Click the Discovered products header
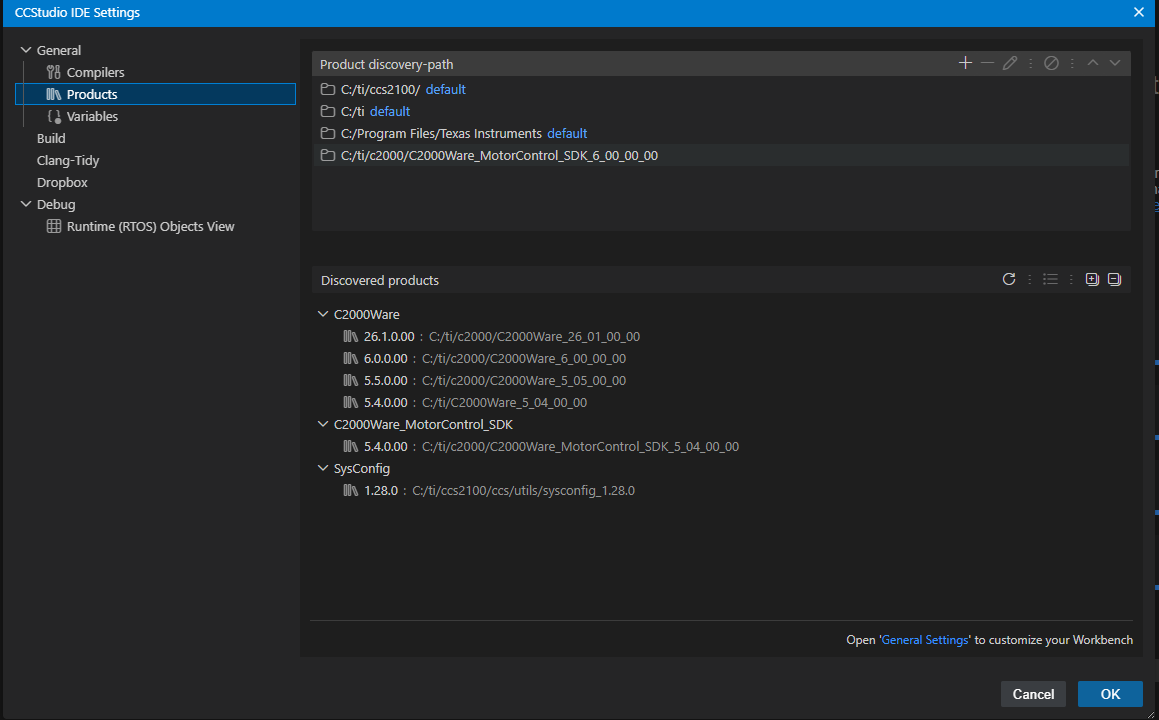This screenshot has width=1159, height=720. 380,280
